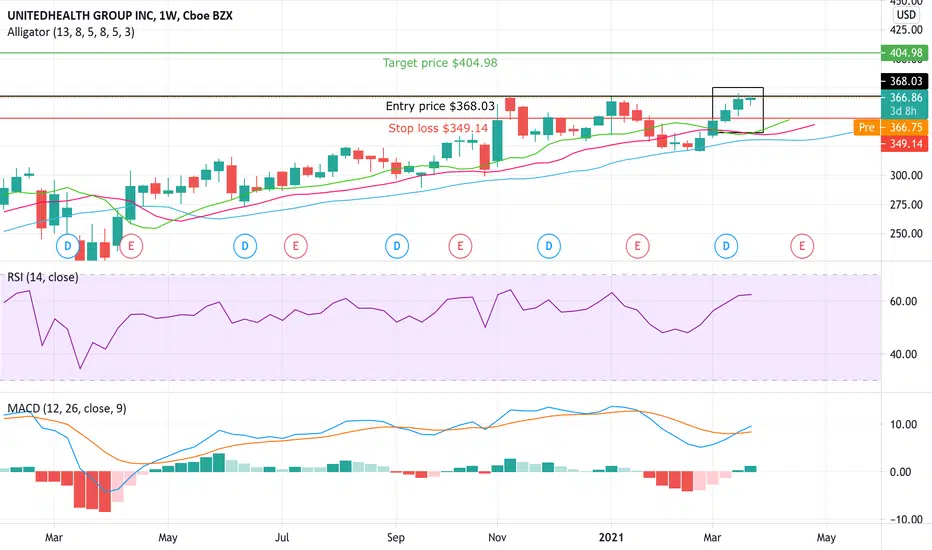
Task: Select the dividend D marker near September 2020
Action: pos(397,246)
